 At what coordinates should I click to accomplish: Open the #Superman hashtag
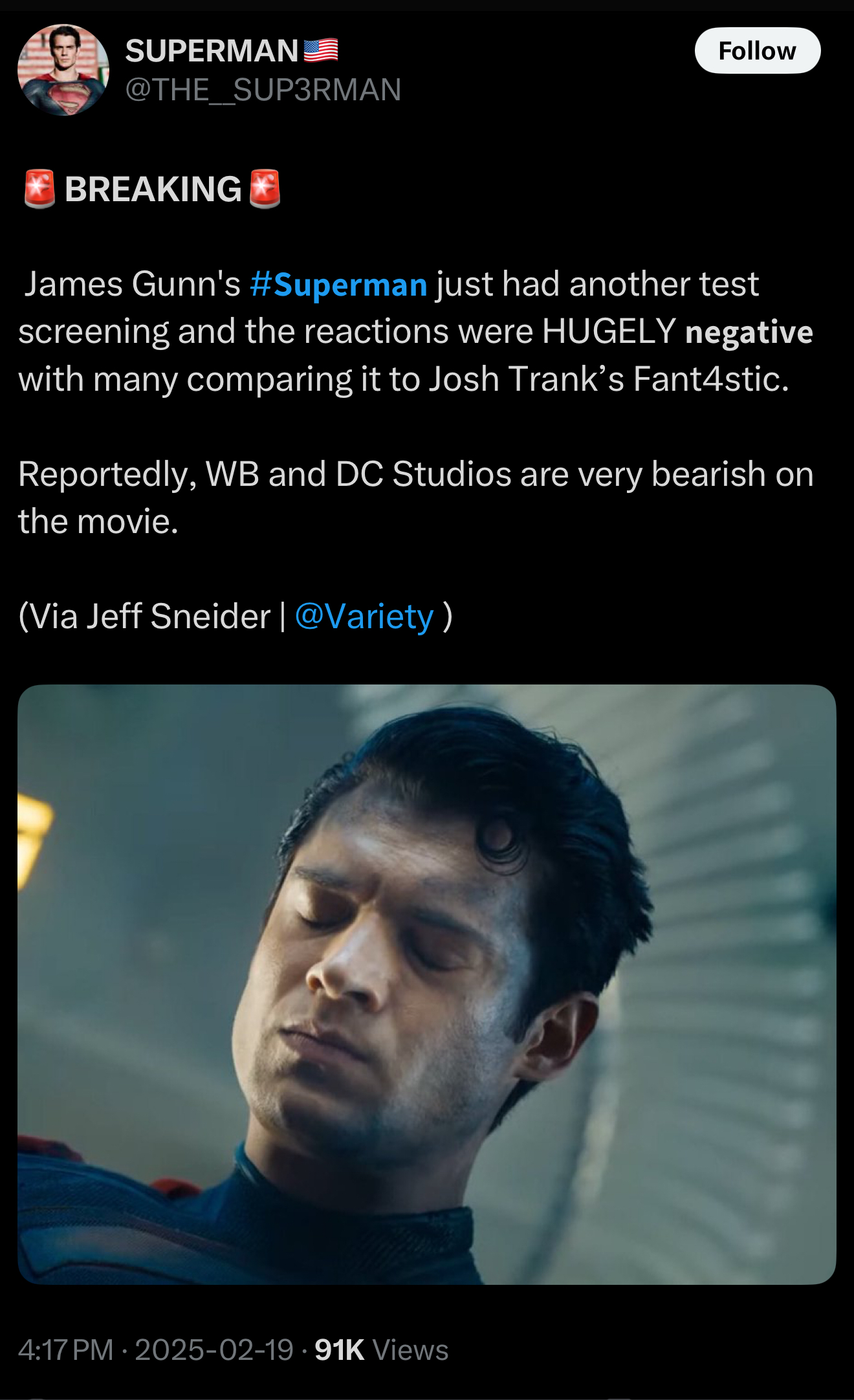coord(338,285)
